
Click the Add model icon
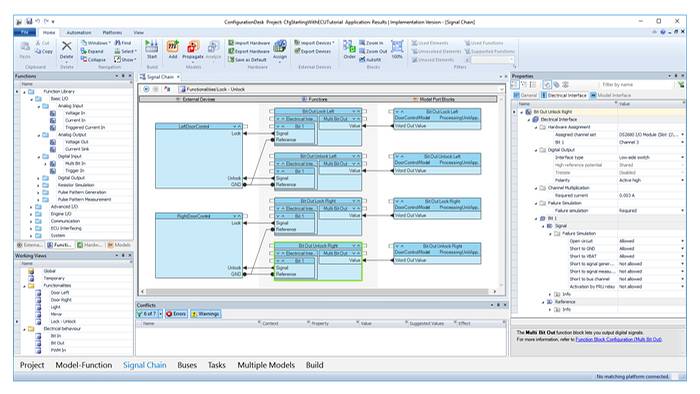click(173, 46)
